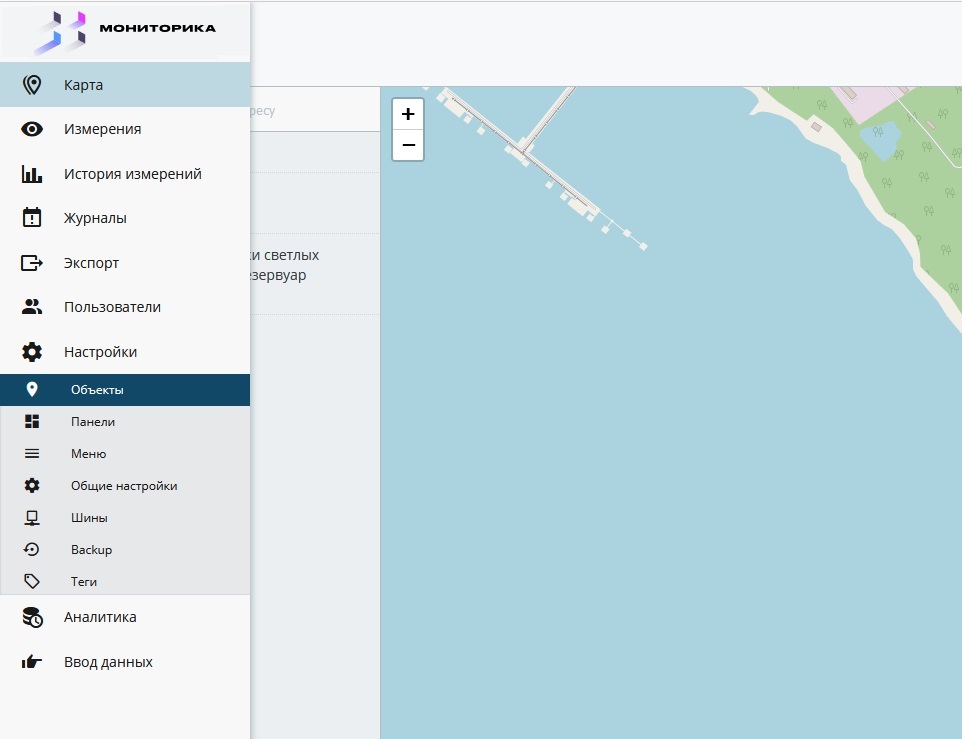Click the map pin icon beside Карта
The height and width of the screenshot is (739, 962).
[32, 85]
